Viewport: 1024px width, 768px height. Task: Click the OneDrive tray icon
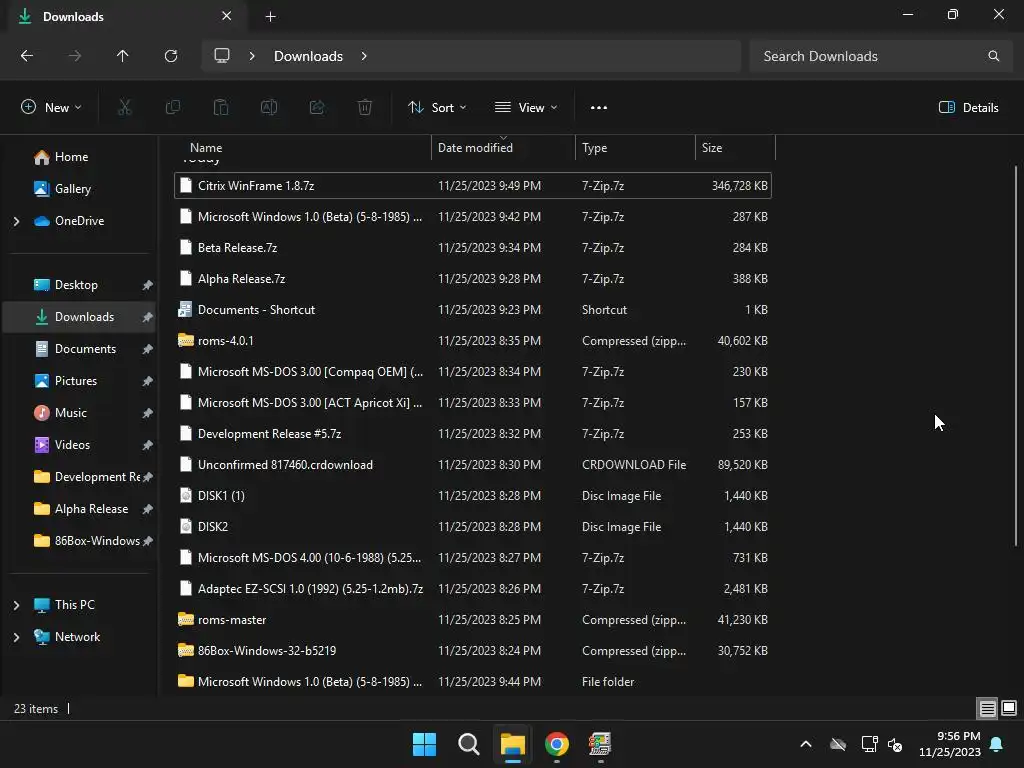point(838,744)
